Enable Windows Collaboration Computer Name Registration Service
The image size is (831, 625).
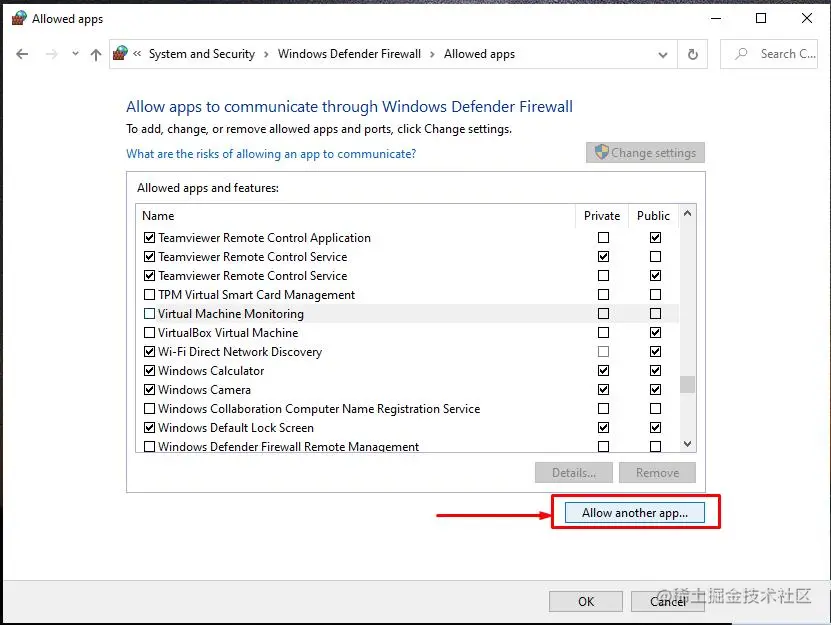pyautogui.click(x=149, y=408)
